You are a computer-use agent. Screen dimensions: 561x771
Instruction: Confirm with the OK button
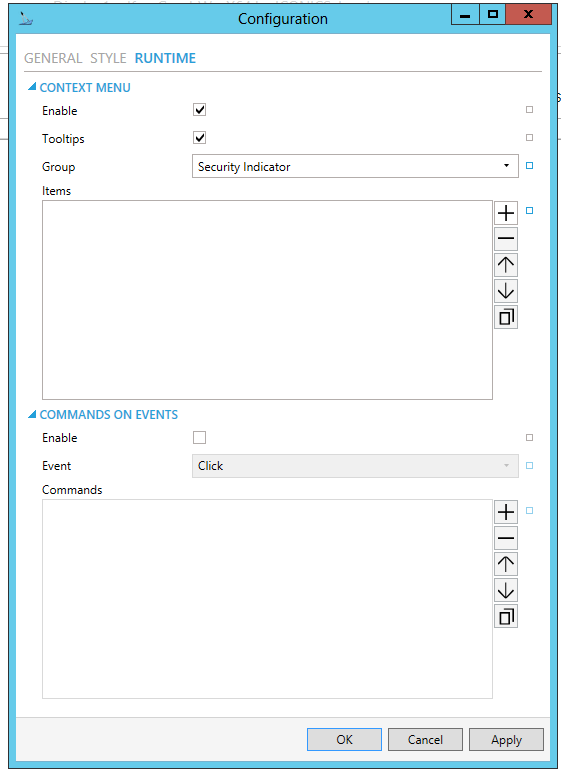point(344,740)
